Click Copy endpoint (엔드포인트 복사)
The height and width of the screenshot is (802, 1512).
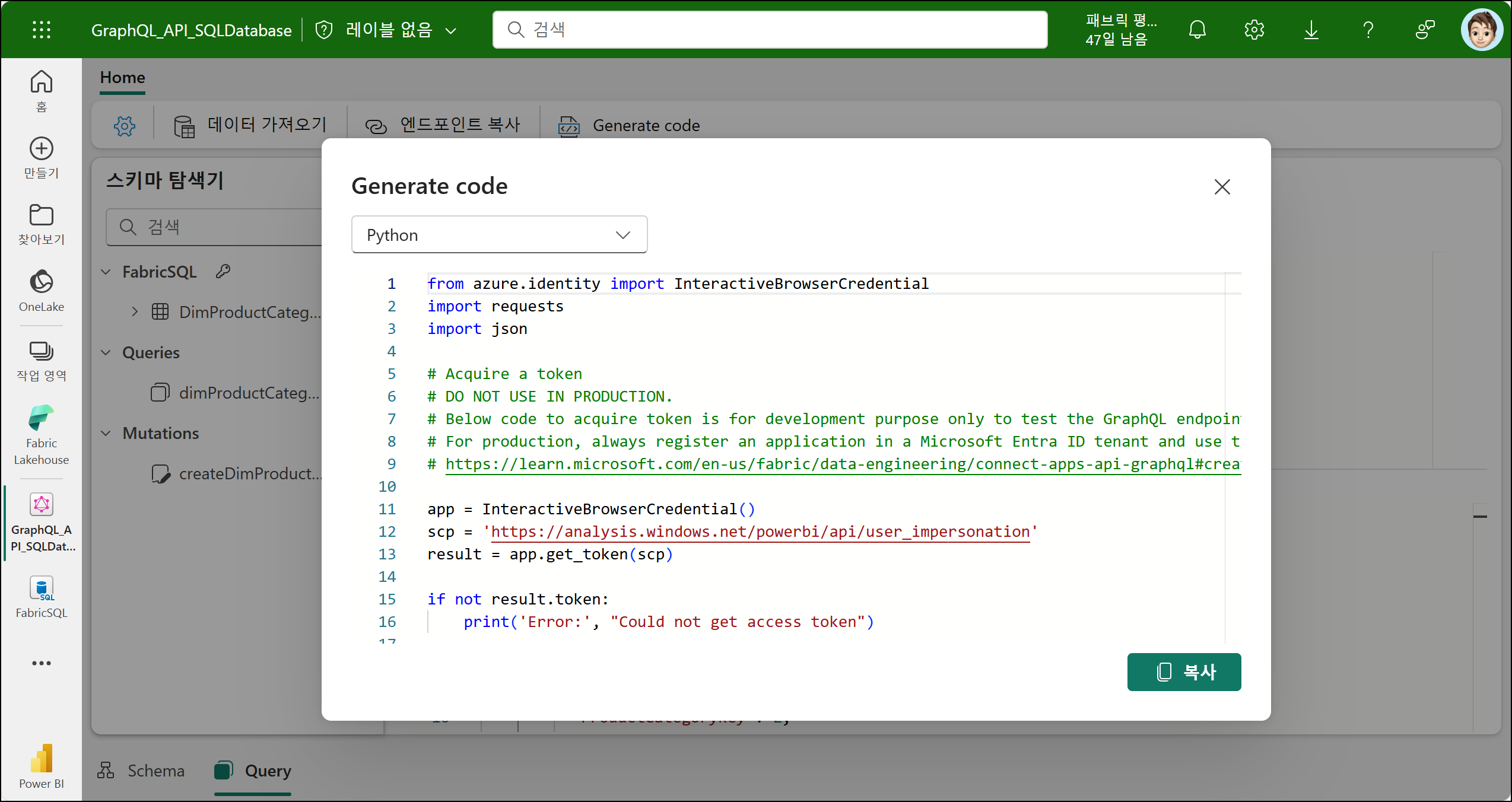pyautogui.click(x=443, y=125)
